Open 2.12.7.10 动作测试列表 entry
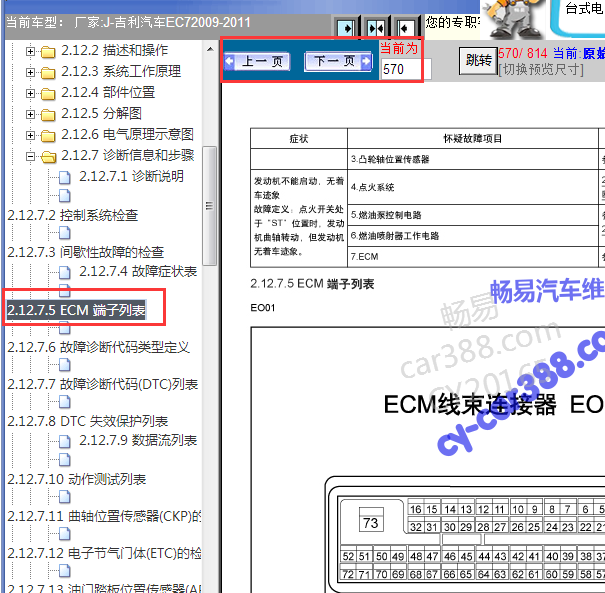Viewport: 605px width, 593px height. (x=76, y=479)
